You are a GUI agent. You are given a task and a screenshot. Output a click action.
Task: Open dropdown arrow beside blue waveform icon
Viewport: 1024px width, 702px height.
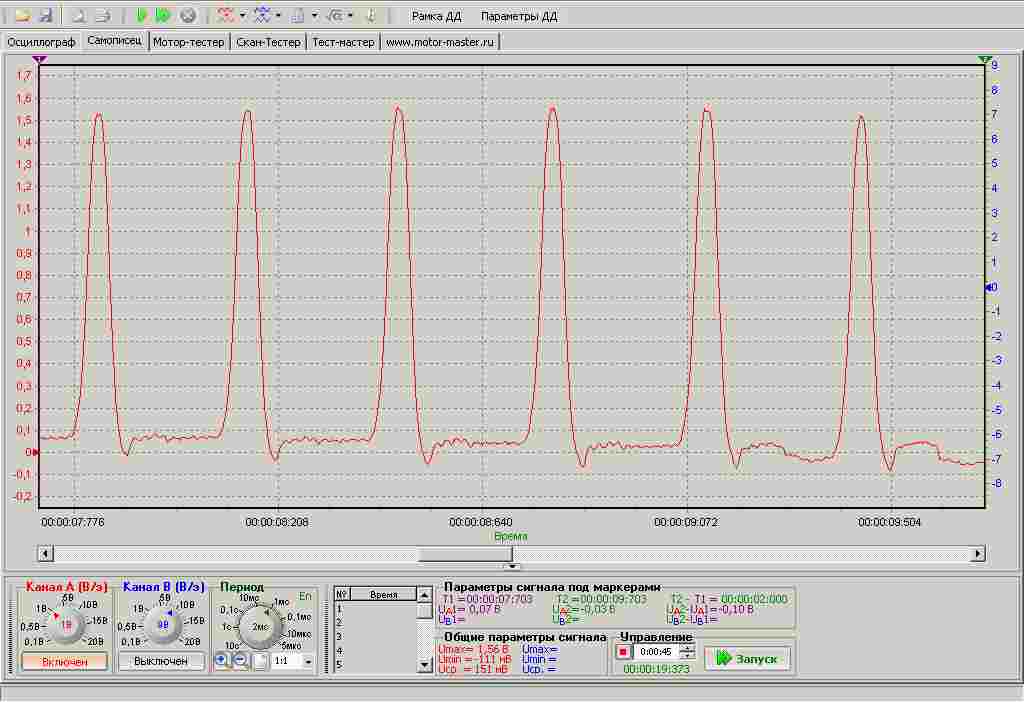(x=279, y=16)
